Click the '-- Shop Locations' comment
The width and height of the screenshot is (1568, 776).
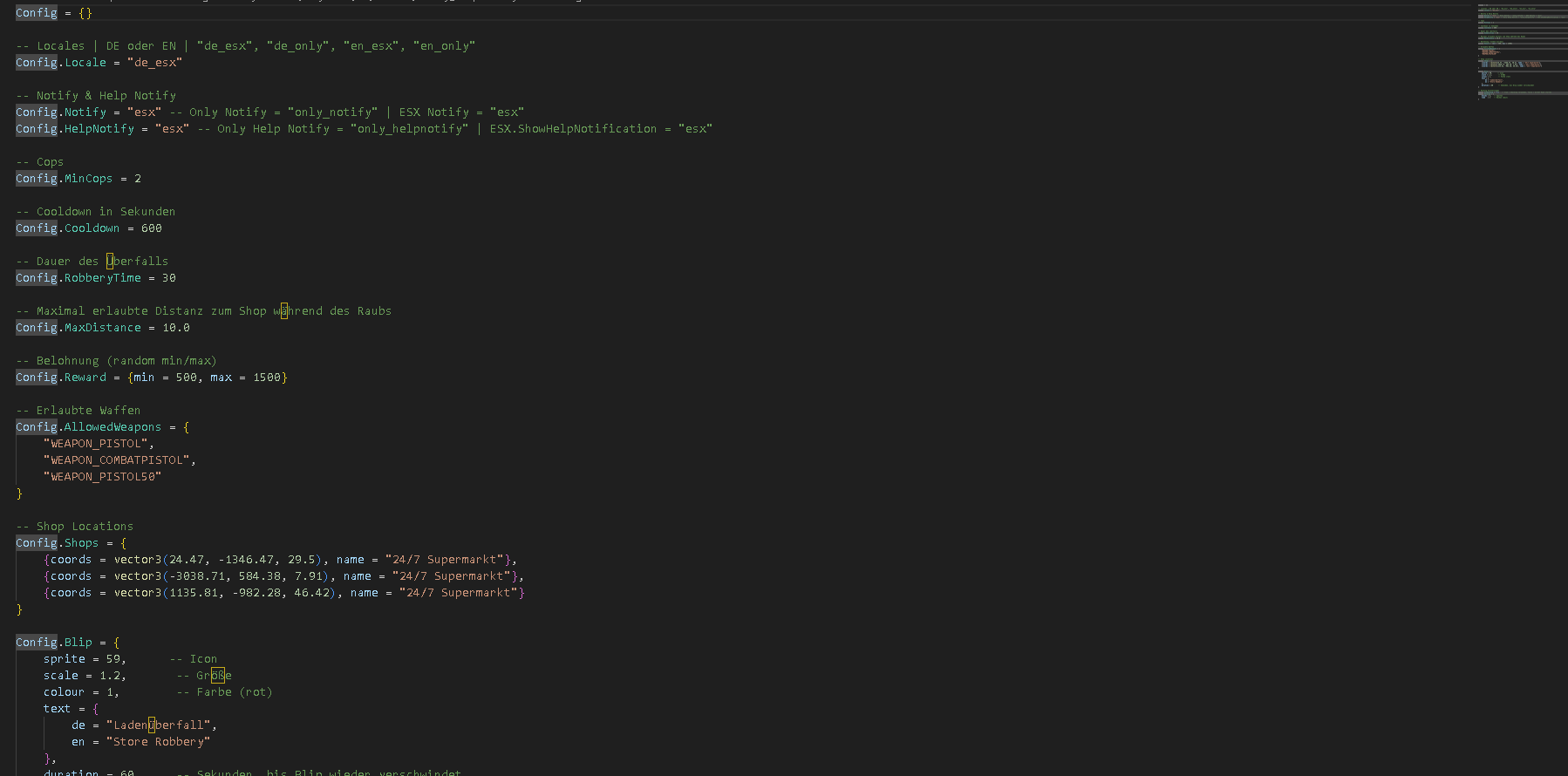tap(75, 527)
